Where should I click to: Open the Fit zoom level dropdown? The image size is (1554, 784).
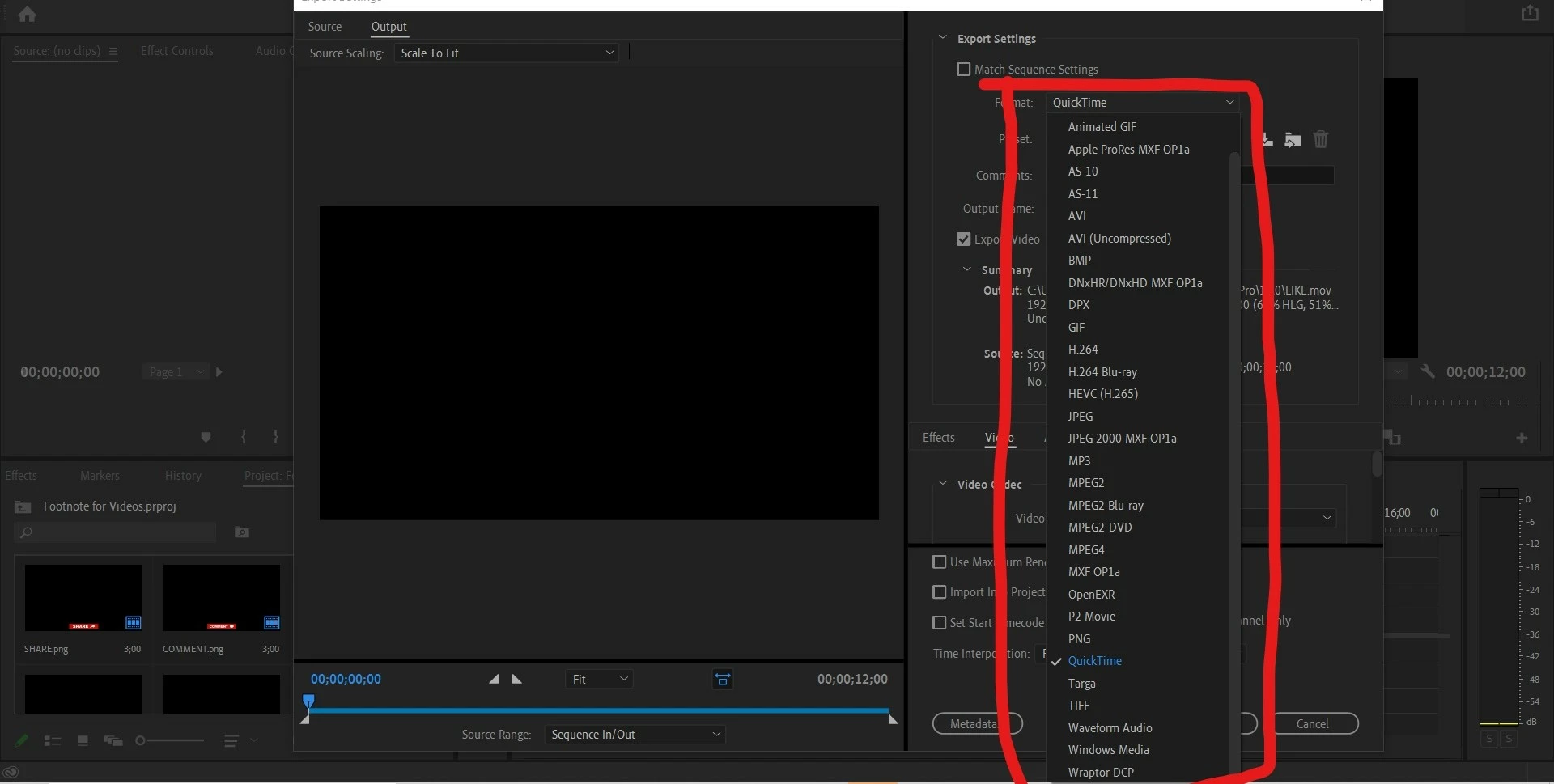[599, 680]
